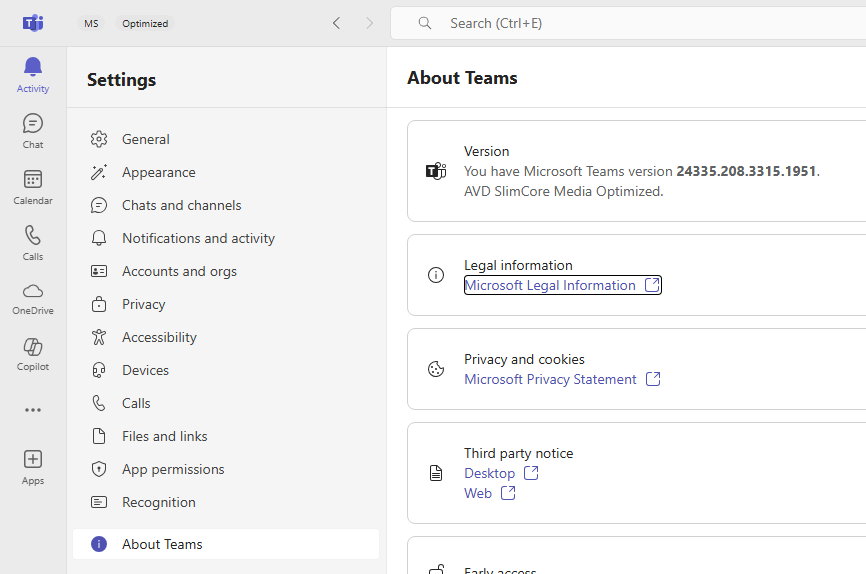
Task: Launch Copilot from the sidebar
Action: click(x=33, y=353)
